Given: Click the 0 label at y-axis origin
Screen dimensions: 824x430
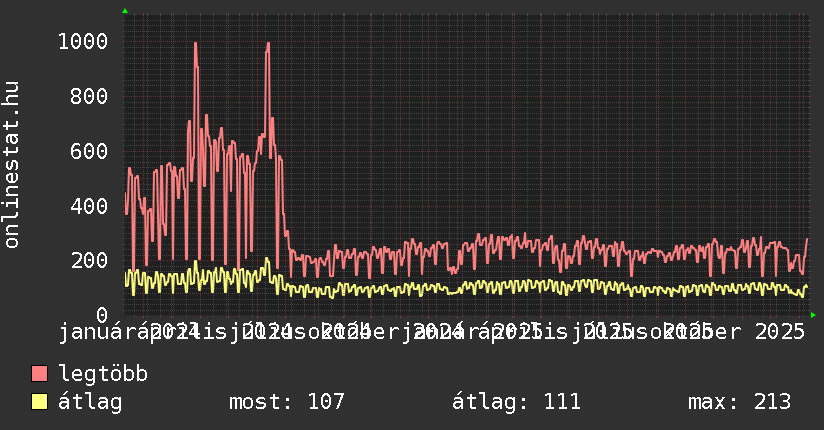Looking at the screenshot, I should (x=102, y=315).
